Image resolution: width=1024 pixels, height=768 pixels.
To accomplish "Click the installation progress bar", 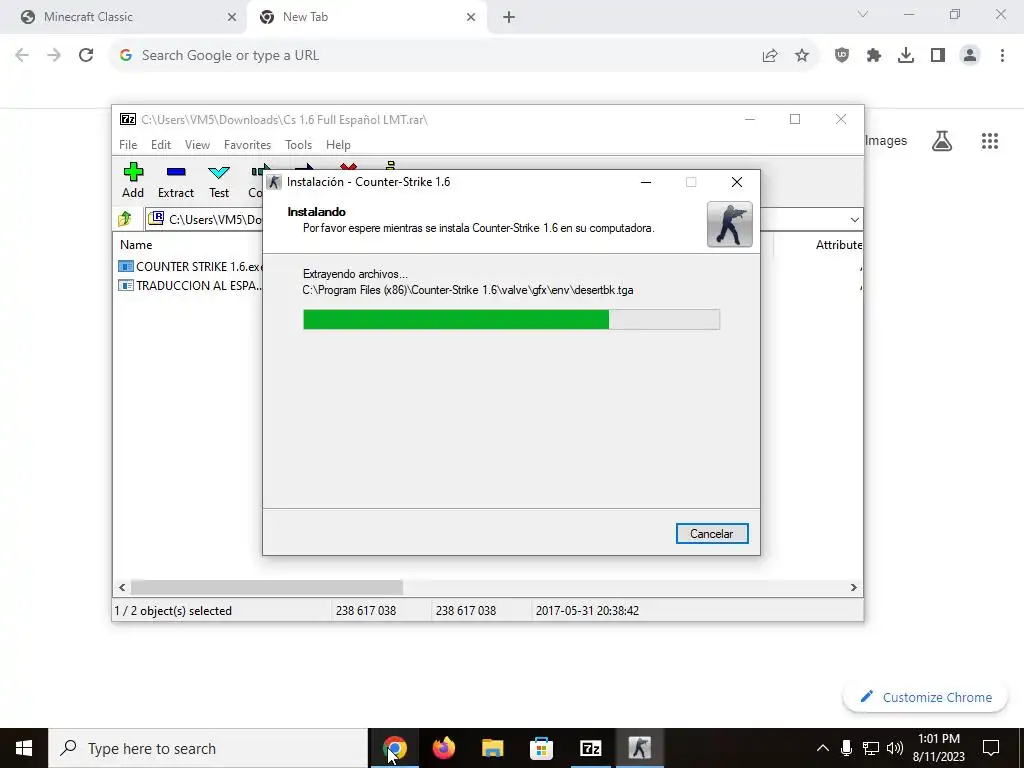I will point(511,319).
